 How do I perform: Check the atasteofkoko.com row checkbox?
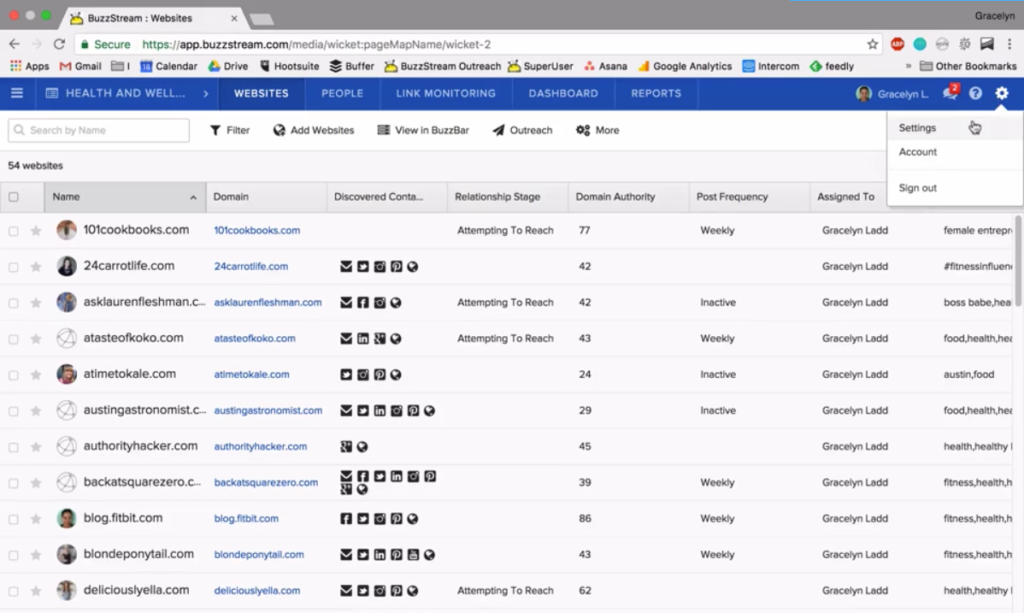pyautogui.click(x=13, y=339)
